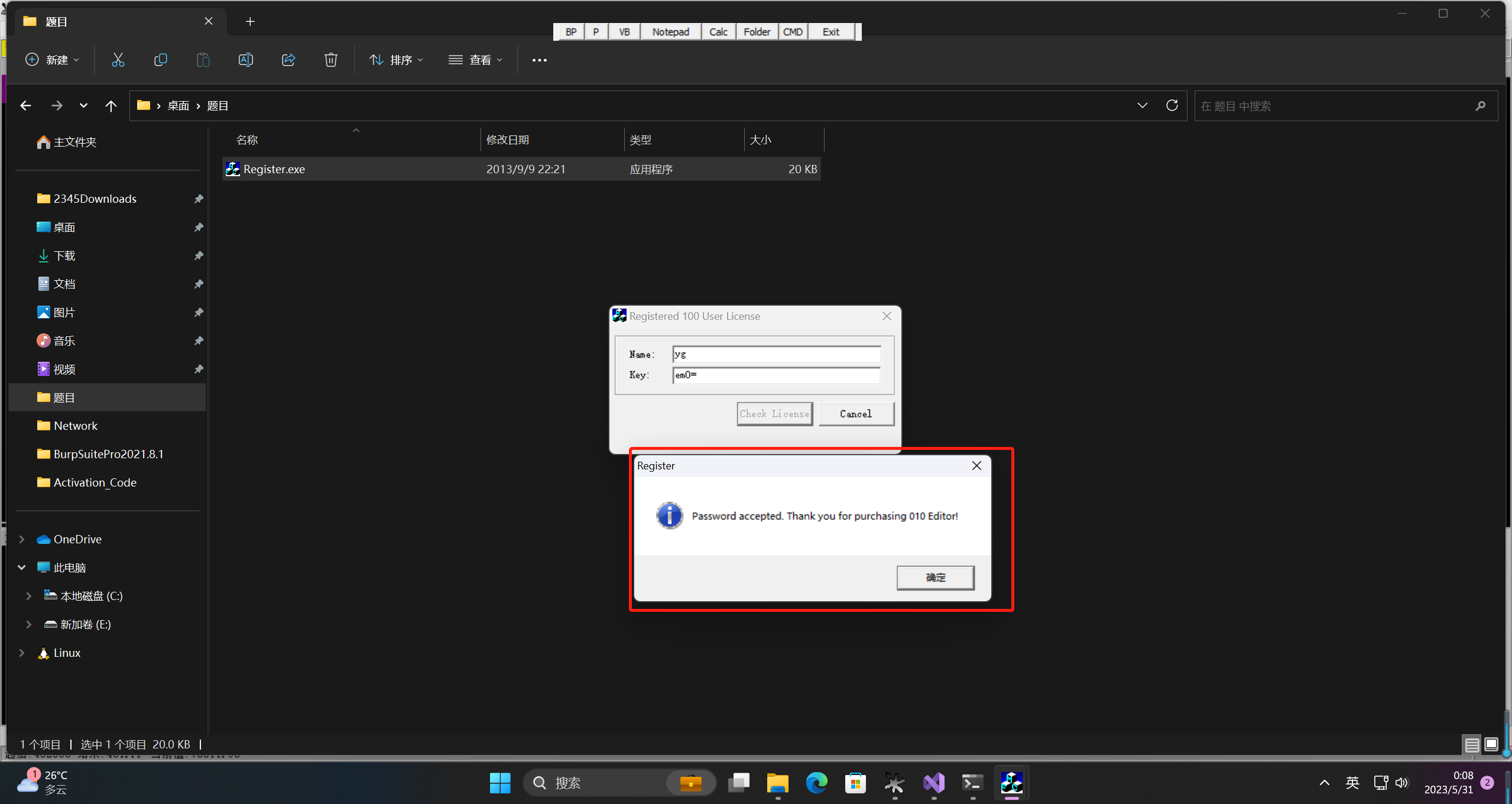
Task: Expand the OneDrive tree node
Action: [x=22, y=539]
